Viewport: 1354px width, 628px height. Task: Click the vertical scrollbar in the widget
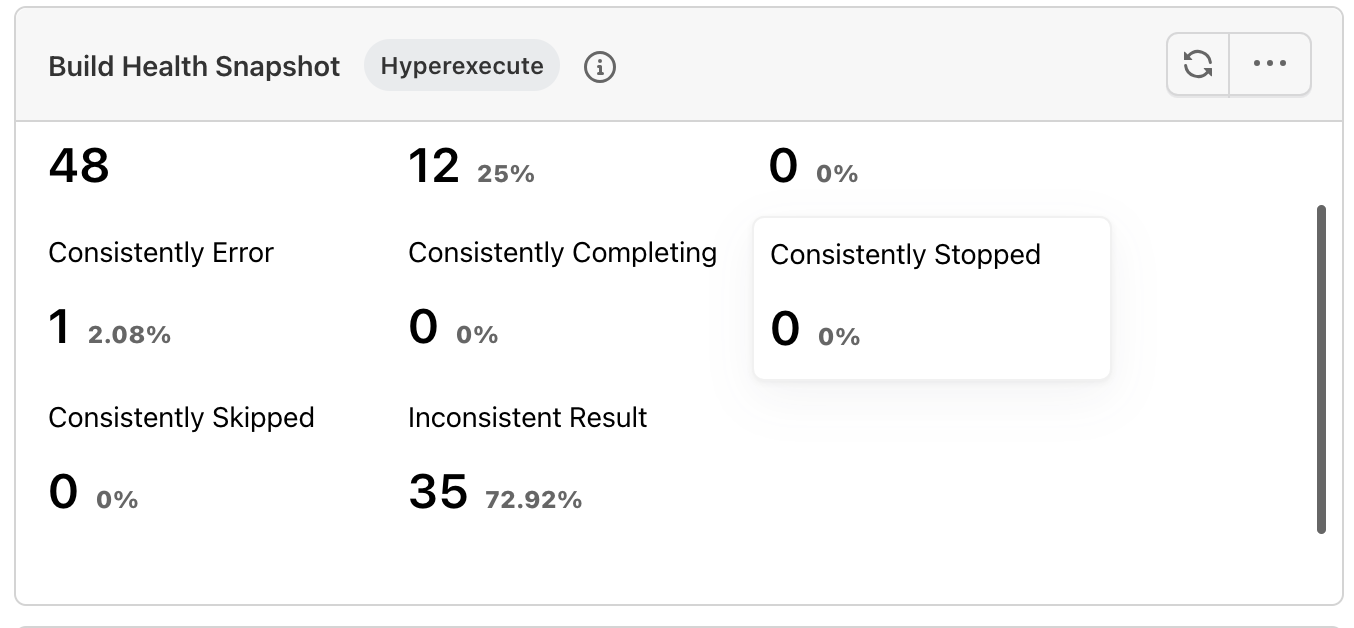1321,369
